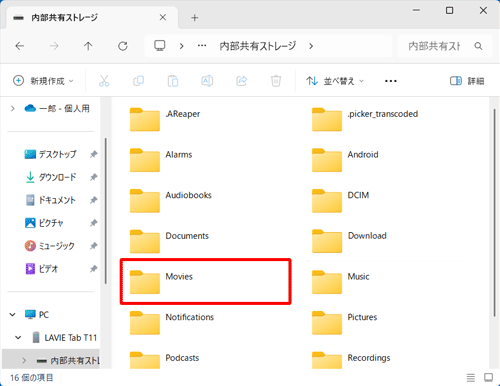Switch to details list view icon
This screenshot has width=500, height=386.
click(471, 378)
